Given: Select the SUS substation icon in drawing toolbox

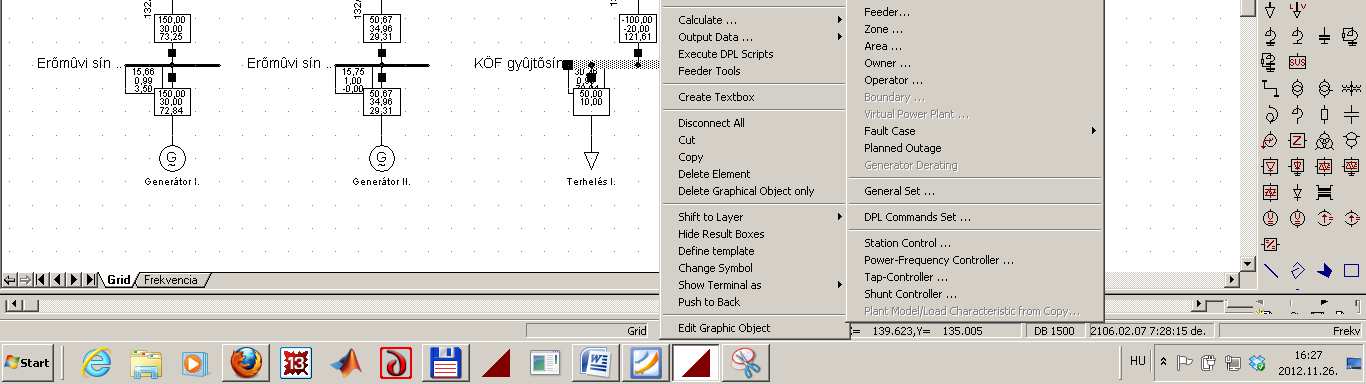Looking at the screenshot, I should [1297, 61].
